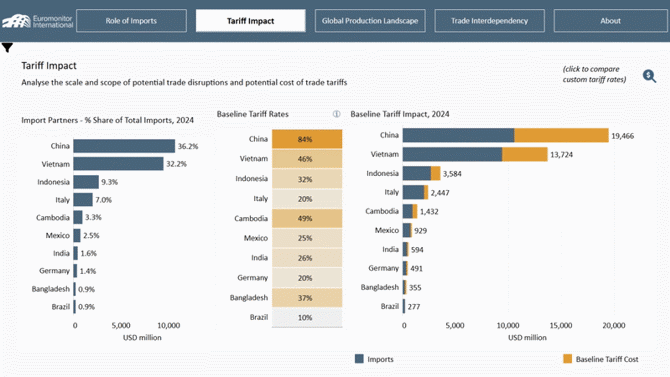Click Italy's 7.0% import share bar
This screenshot has height=377, width=670.
tap(83, 200)
